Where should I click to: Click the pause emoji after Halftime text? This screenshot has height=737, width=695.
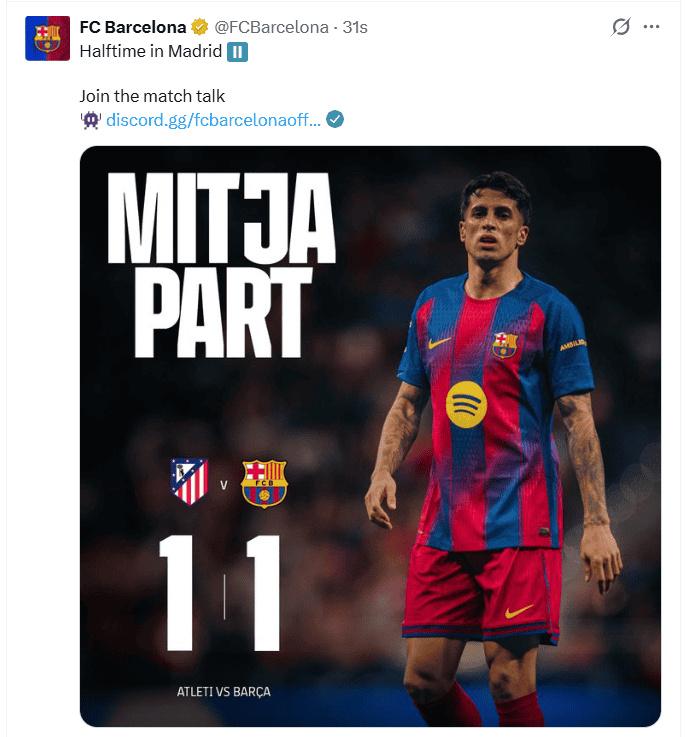(x=237, y=52)
